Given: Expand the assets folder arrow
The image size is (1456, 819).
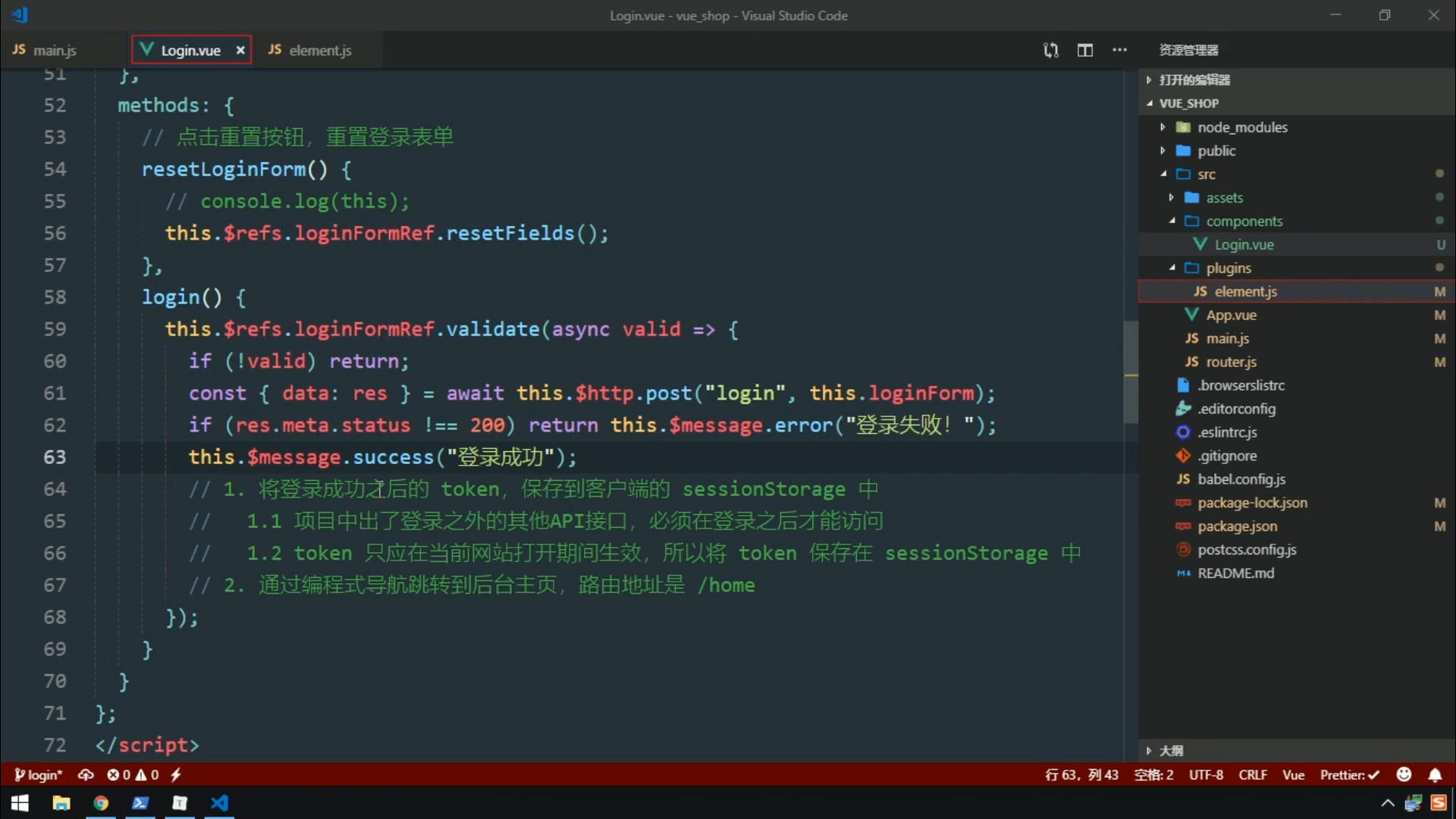Looking at the screenshot, I should (x=1172, y=198).
